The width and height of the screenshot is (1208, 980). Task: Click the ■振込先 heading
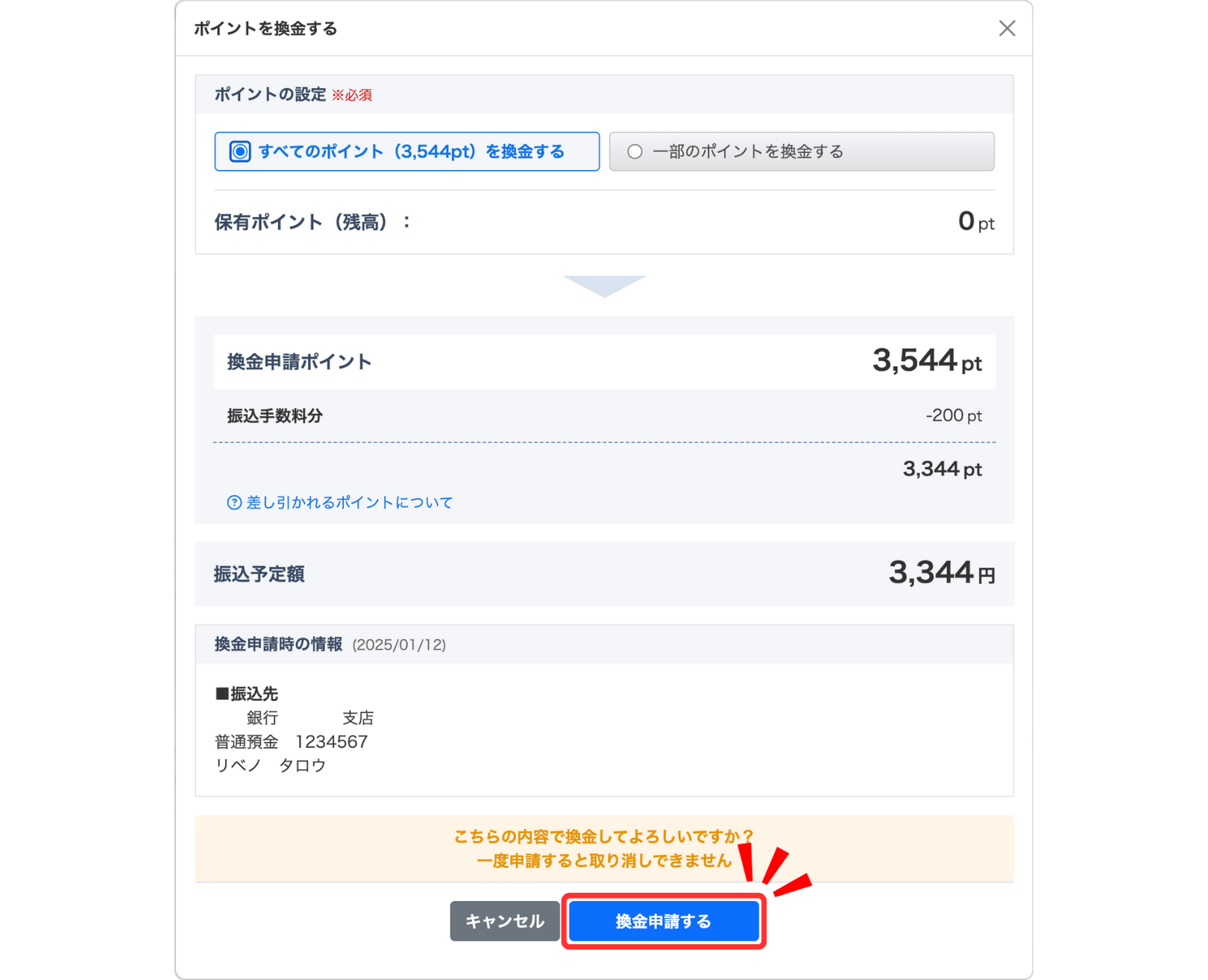247,694
